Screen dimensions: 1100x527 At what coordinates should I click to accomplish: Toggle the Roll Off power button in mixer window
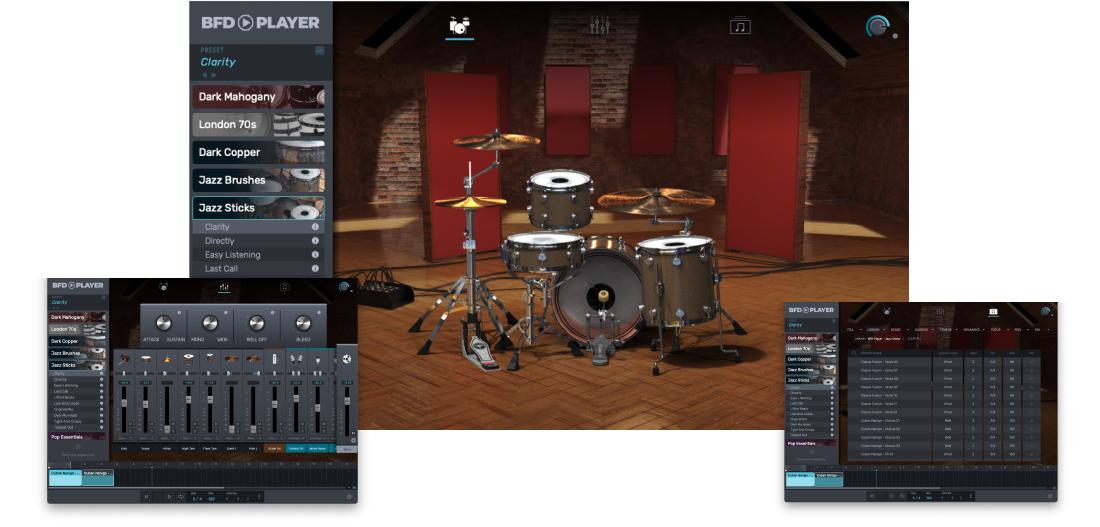274,312
